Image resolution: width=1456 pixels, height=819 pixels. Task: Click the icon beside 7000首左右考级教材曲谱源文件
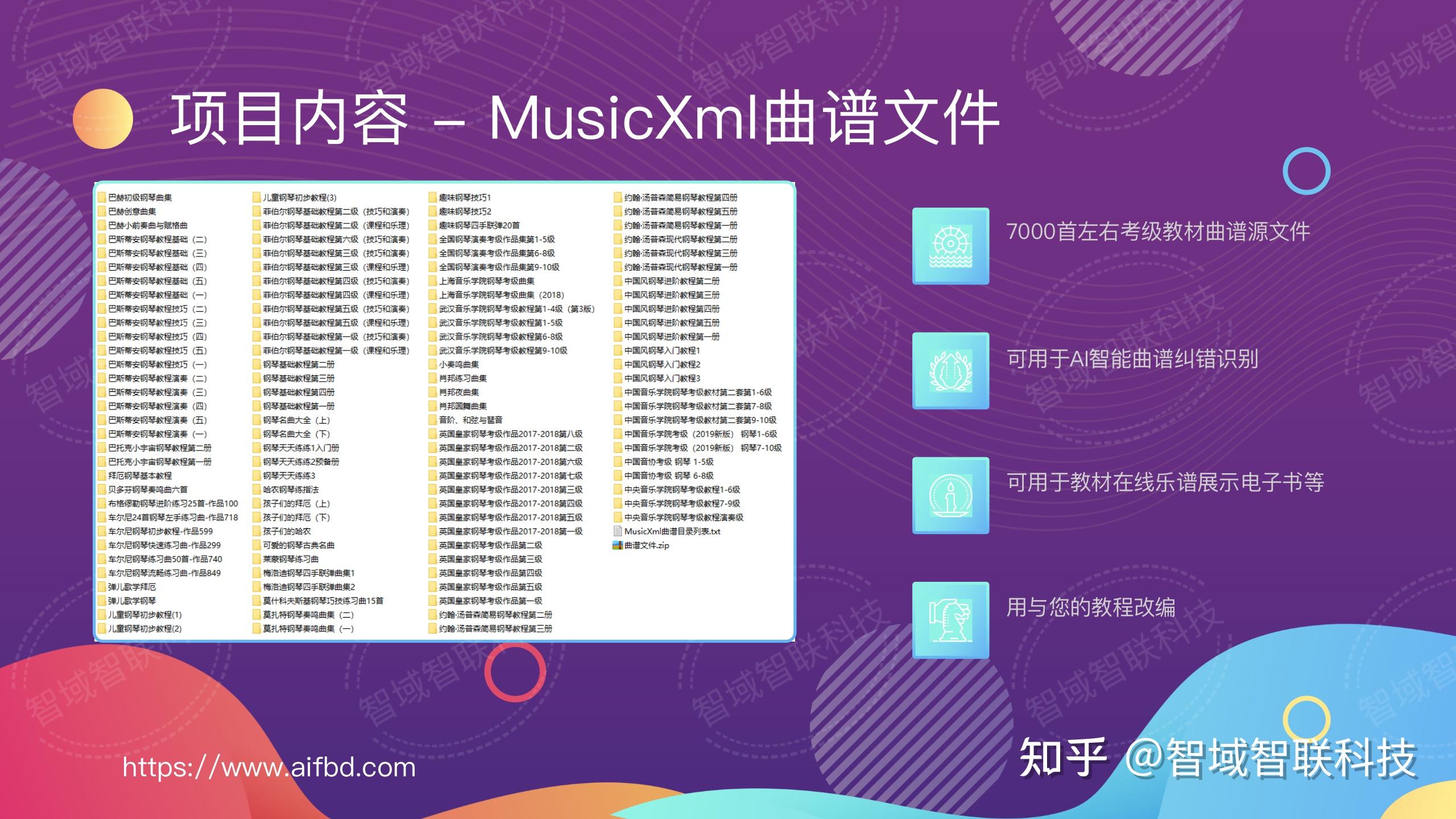click(950, 246)
